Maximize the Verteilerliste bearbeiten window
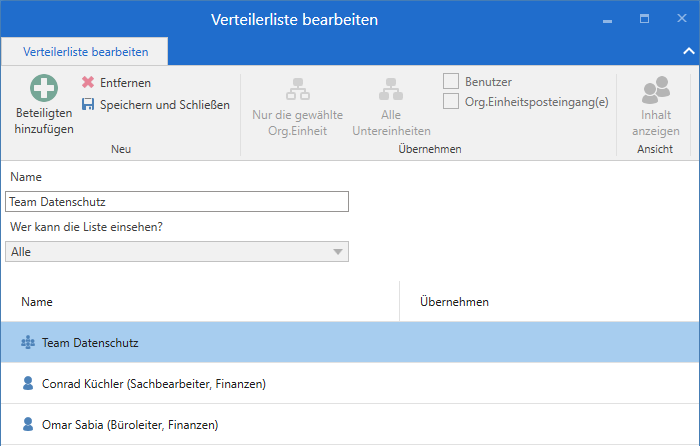This screenshot has height=446, width=700. coord(644,19)
